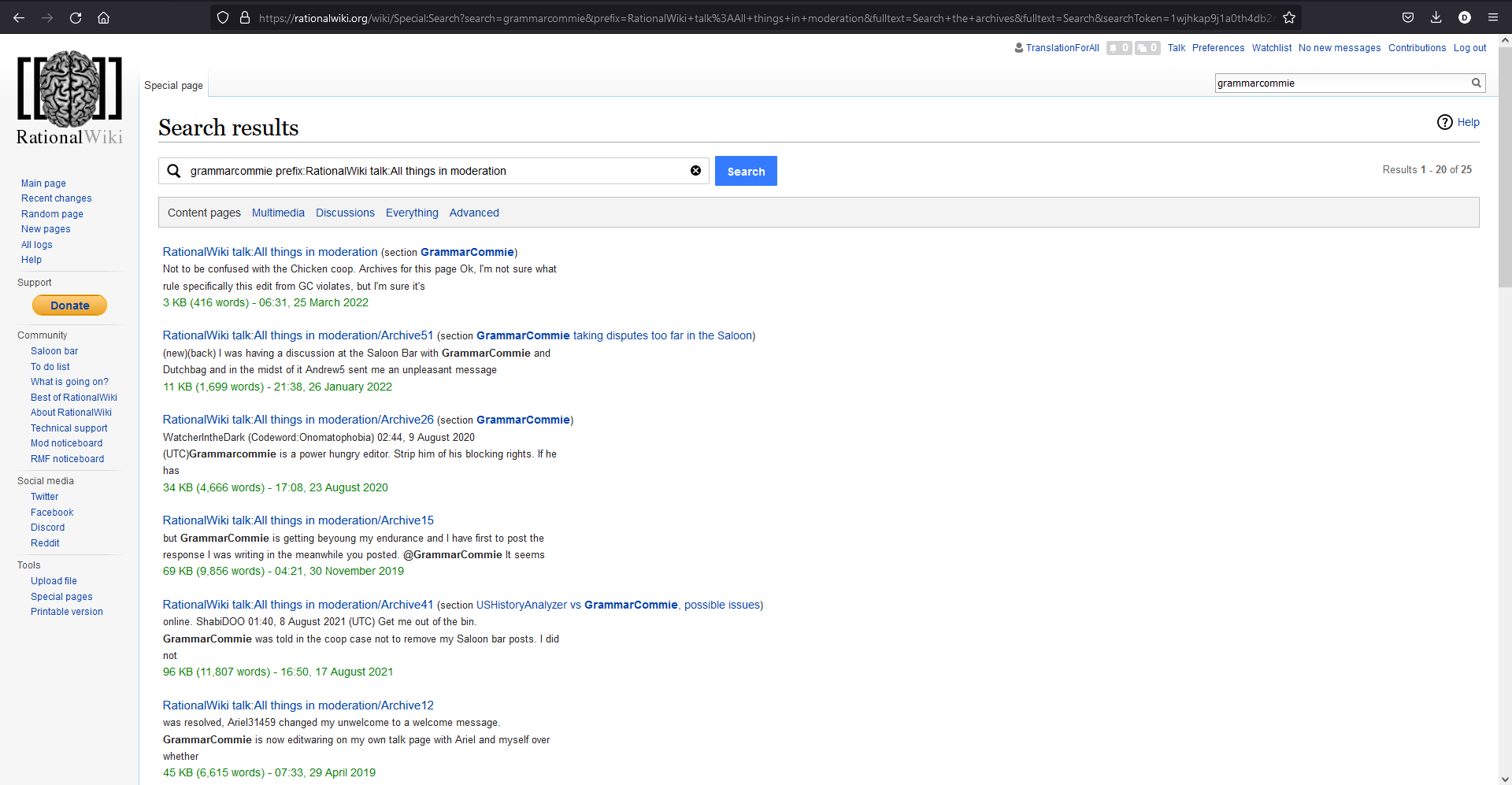Open RMF noticeboard
Image resolution: width=1512 pixels, height=785 pixels.
[67, 459]
